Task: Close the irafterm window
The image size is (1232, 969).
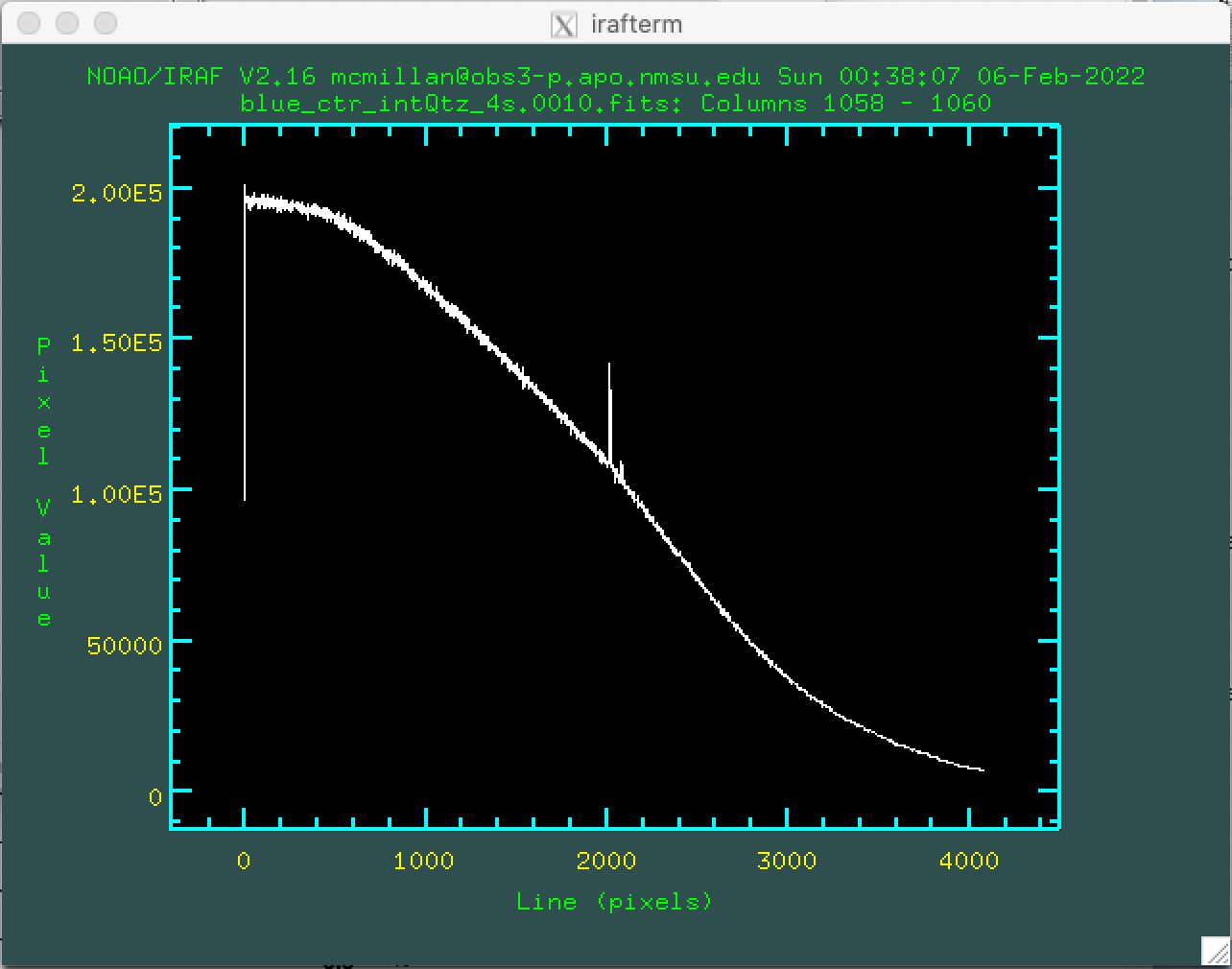Action: [29, 23]
